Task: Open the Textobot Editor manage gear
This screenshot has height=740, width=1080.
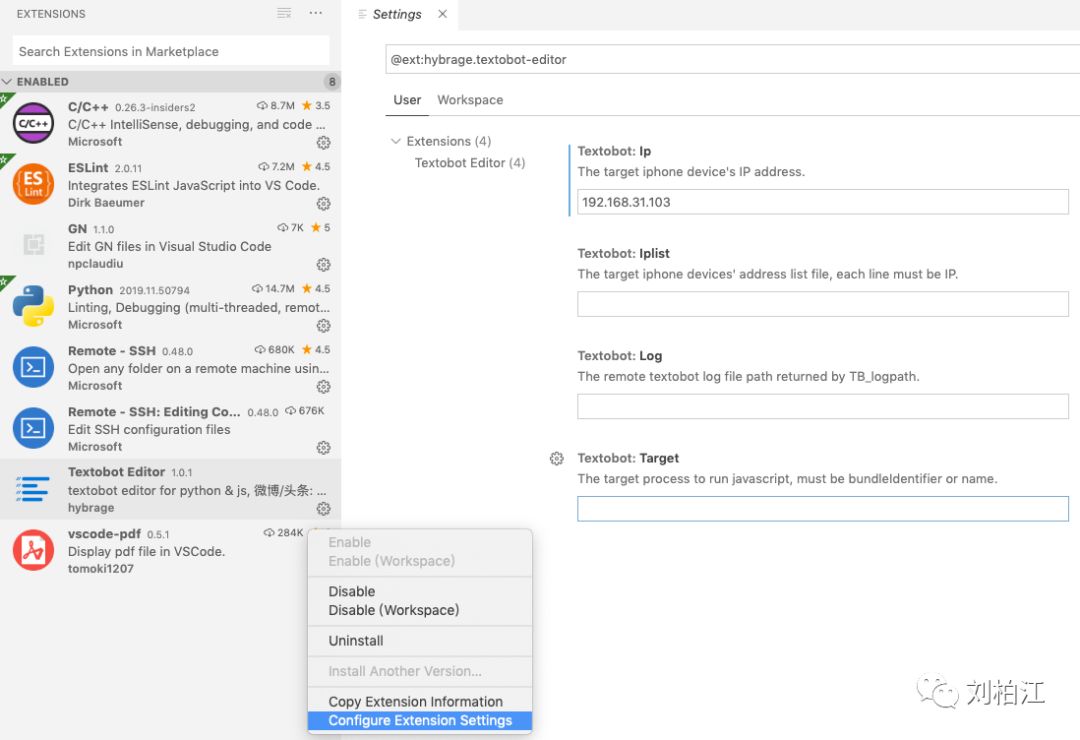Action: click(x=323, y=508)
